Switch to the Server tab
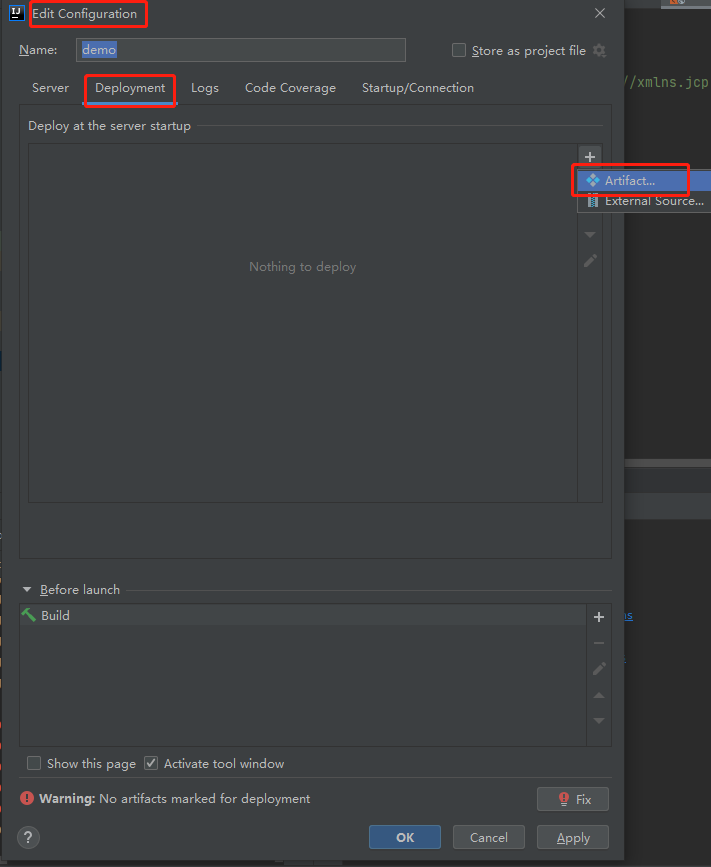The width and height of the screenshot is (711, 867). [50, 88]
